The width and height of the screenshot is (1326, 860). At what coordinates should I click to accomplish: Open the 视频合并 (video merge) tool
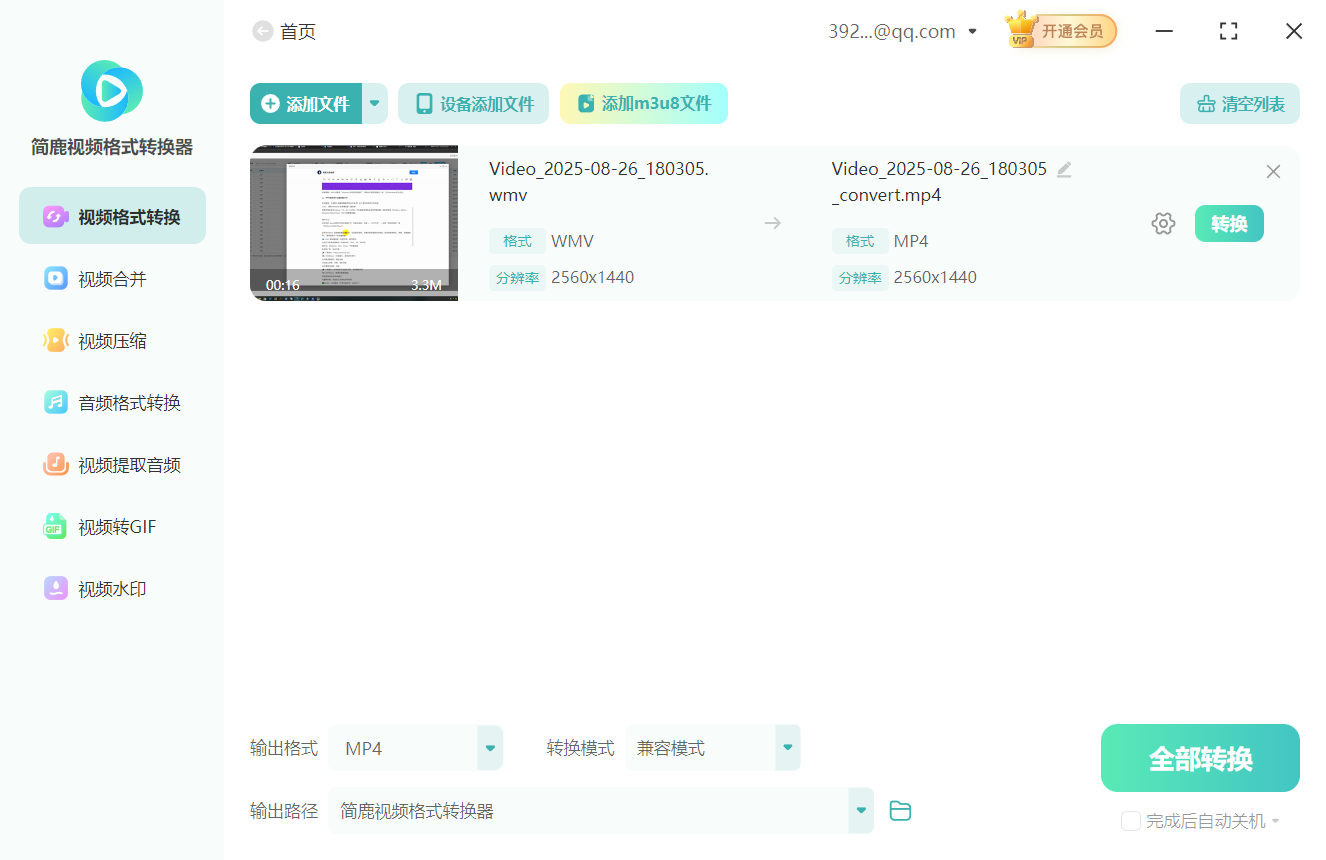111,278
